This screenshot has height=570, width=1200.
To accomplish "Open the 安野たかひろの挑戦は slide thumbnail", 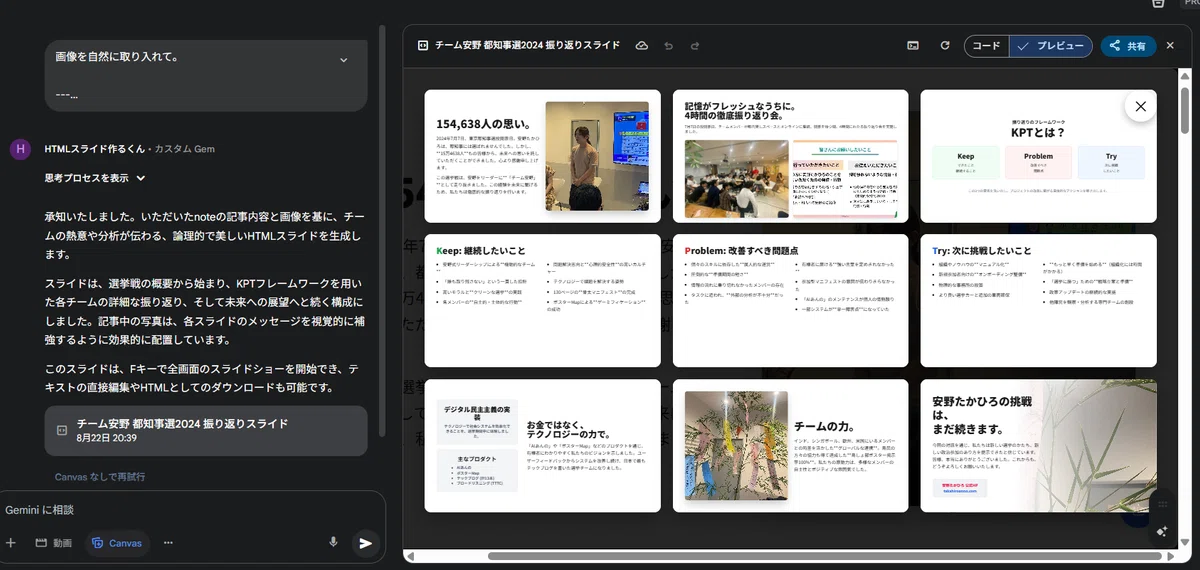I will (1038, 446).
